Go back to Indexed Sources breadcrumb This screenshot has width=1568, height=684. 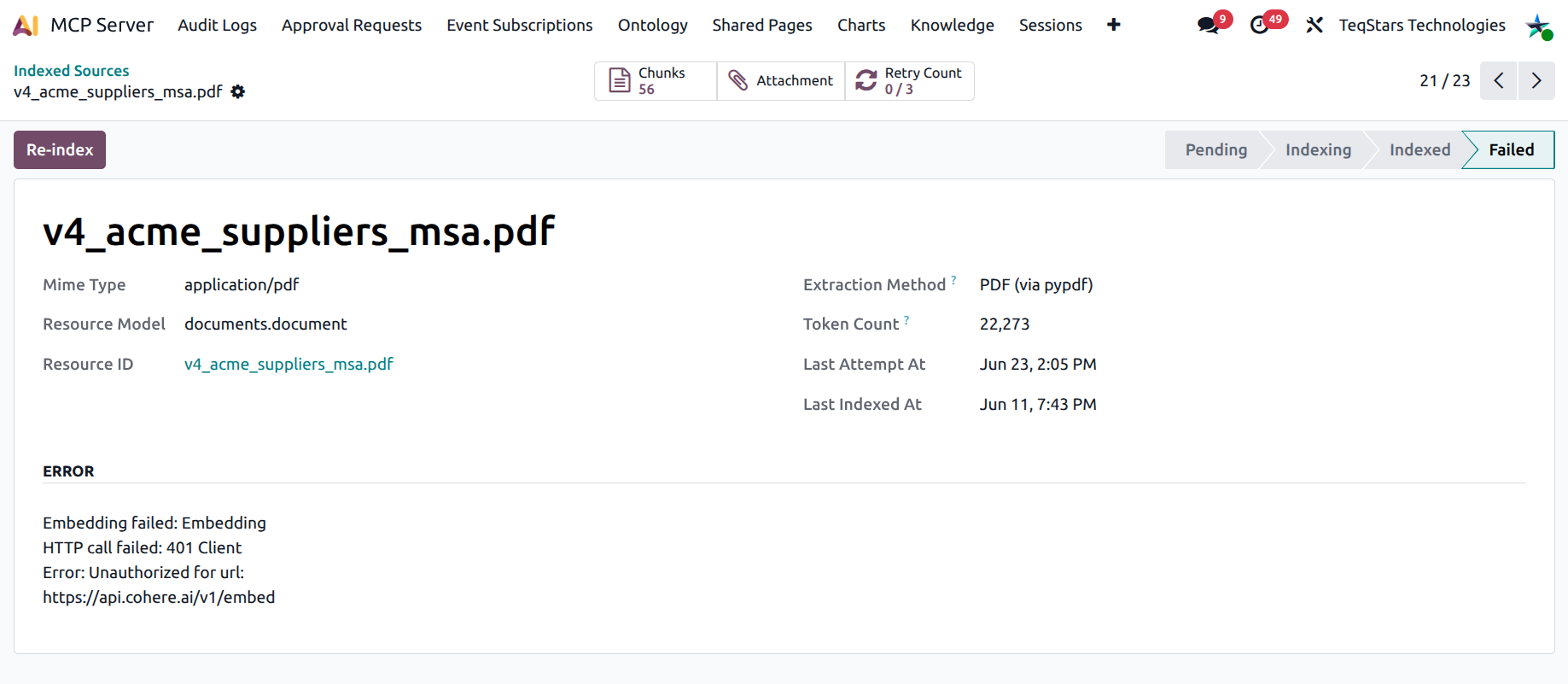tap(72, 71)
